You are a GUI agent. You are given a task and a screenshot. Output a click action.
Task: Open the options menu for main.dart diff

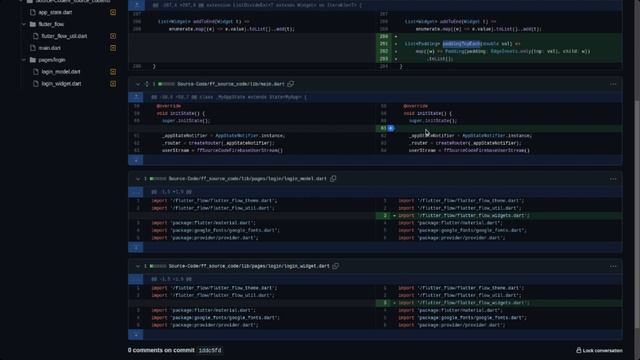[613, 84]
